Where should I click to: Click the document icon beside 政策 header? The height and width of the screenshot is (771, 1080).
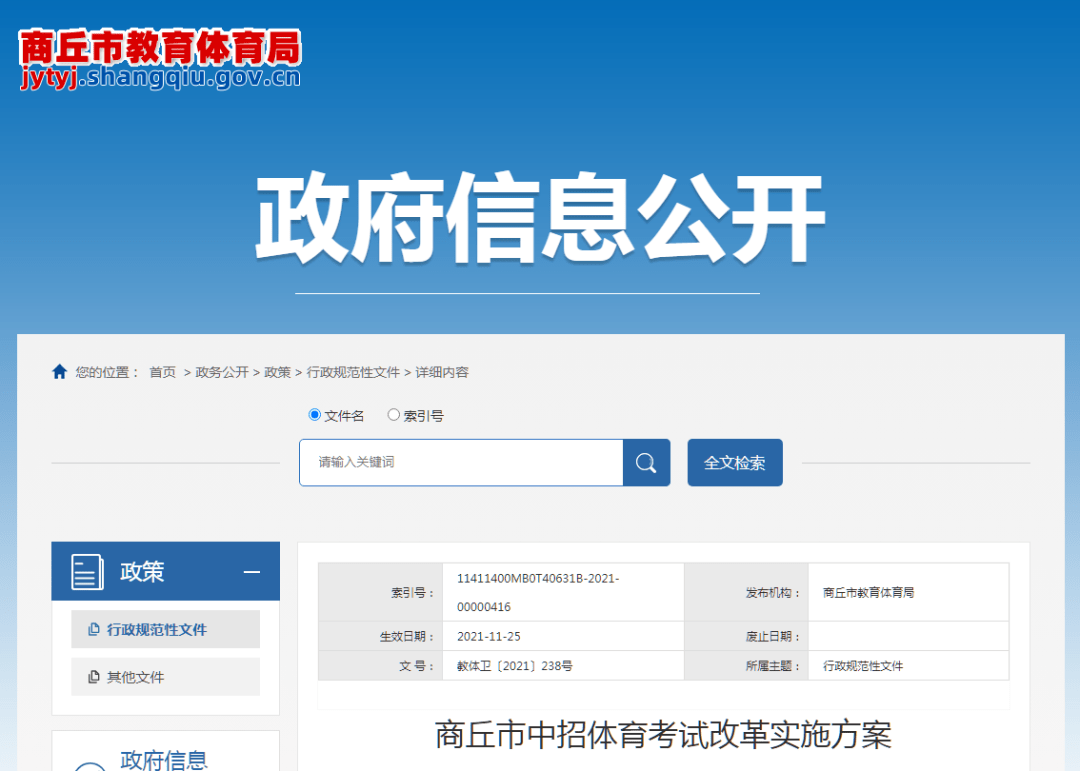87,571
